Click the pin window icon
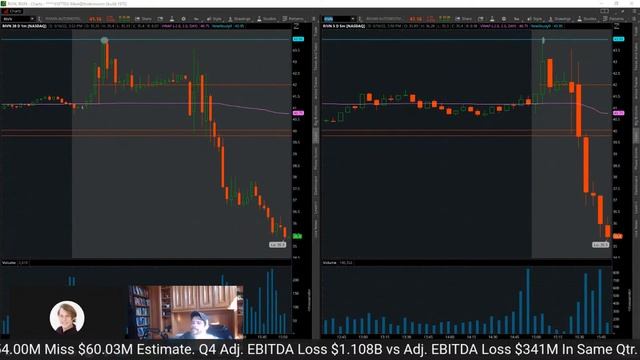Viewport: 640px width, 360px height. point(623,11)
